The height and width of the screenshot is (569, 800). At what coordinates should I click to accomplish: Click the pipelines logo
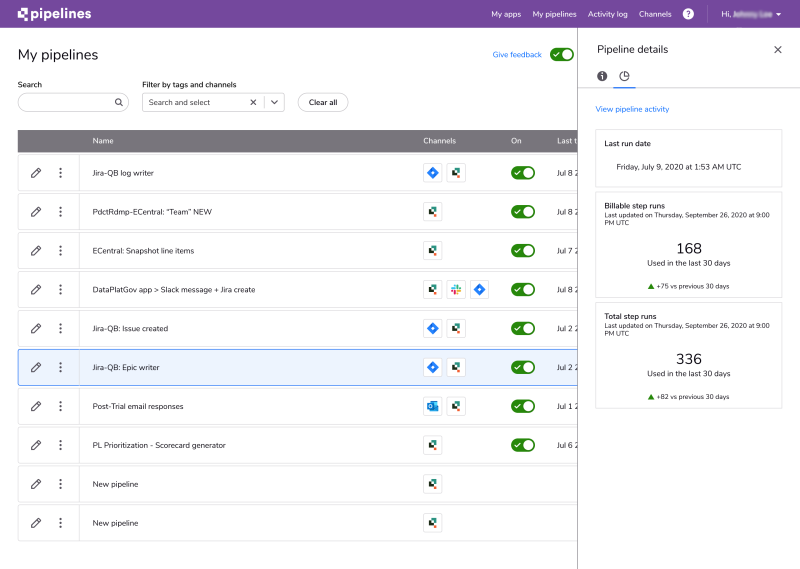[x=55, y=14]
